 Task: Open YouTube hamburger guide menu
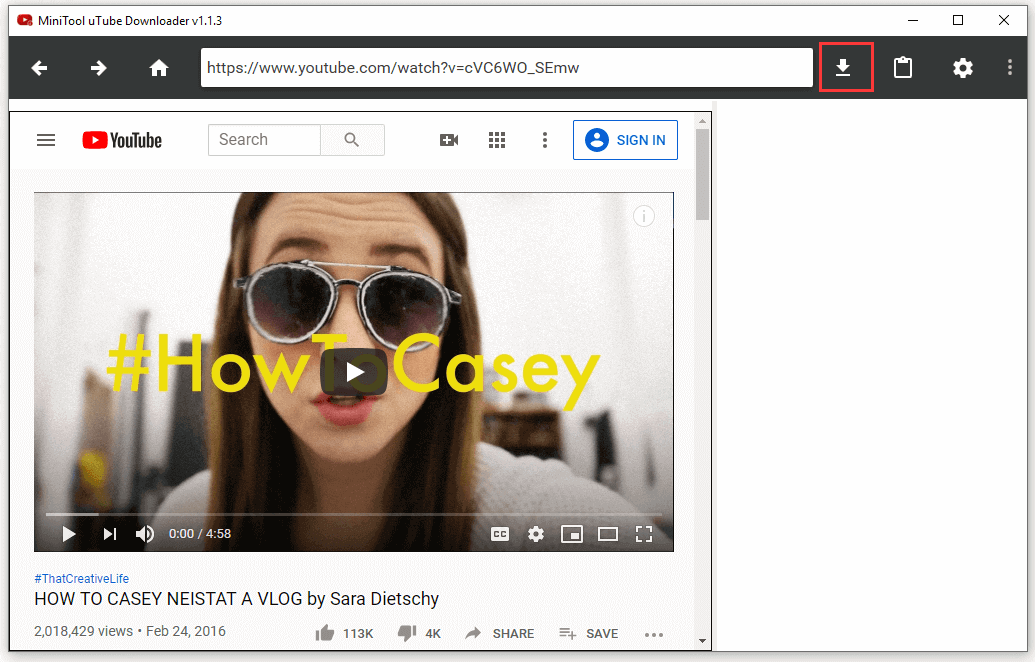click(46, 140)
